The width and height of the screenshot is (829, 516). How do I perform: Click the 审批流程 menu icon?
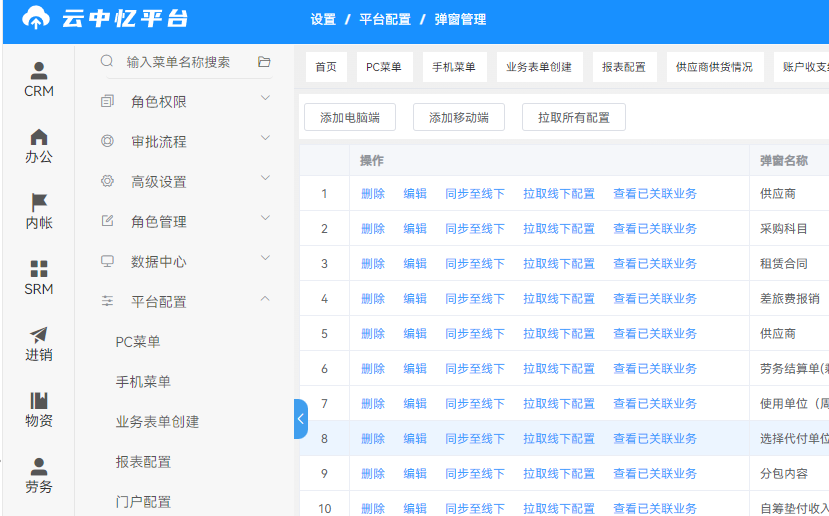coord(107,141)
